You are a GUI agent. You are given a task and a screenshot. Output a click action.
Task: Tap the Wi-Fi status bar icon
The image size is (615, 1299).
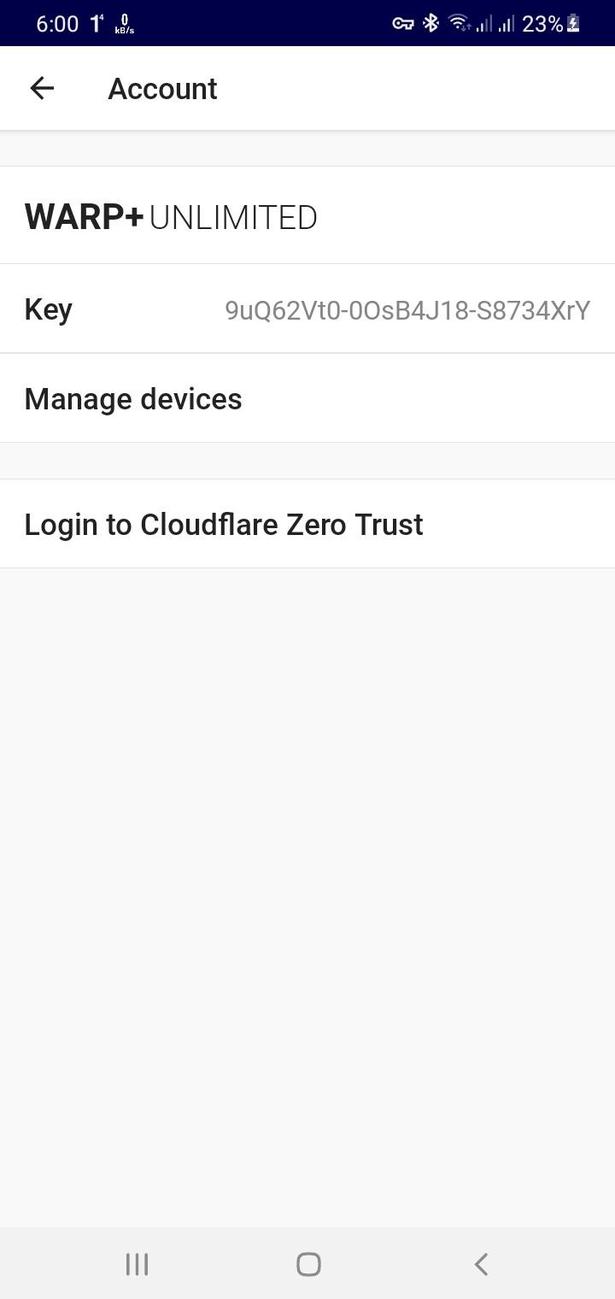tap(459, 22)
